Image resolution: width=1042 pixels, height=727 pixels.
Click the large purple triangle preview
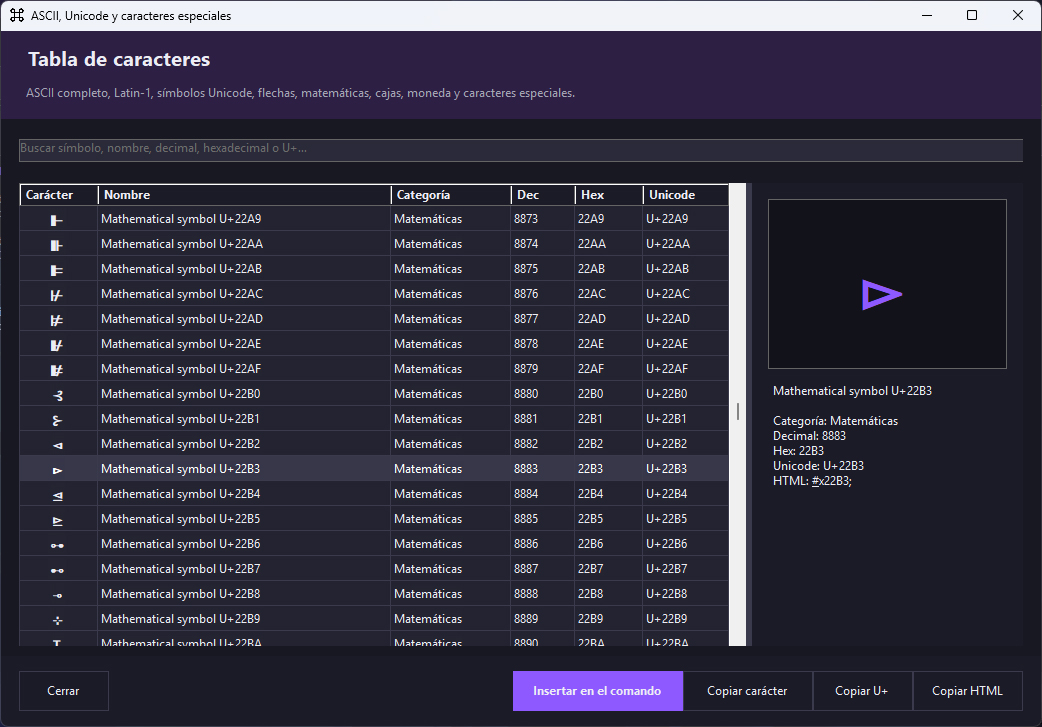point(882,295)
